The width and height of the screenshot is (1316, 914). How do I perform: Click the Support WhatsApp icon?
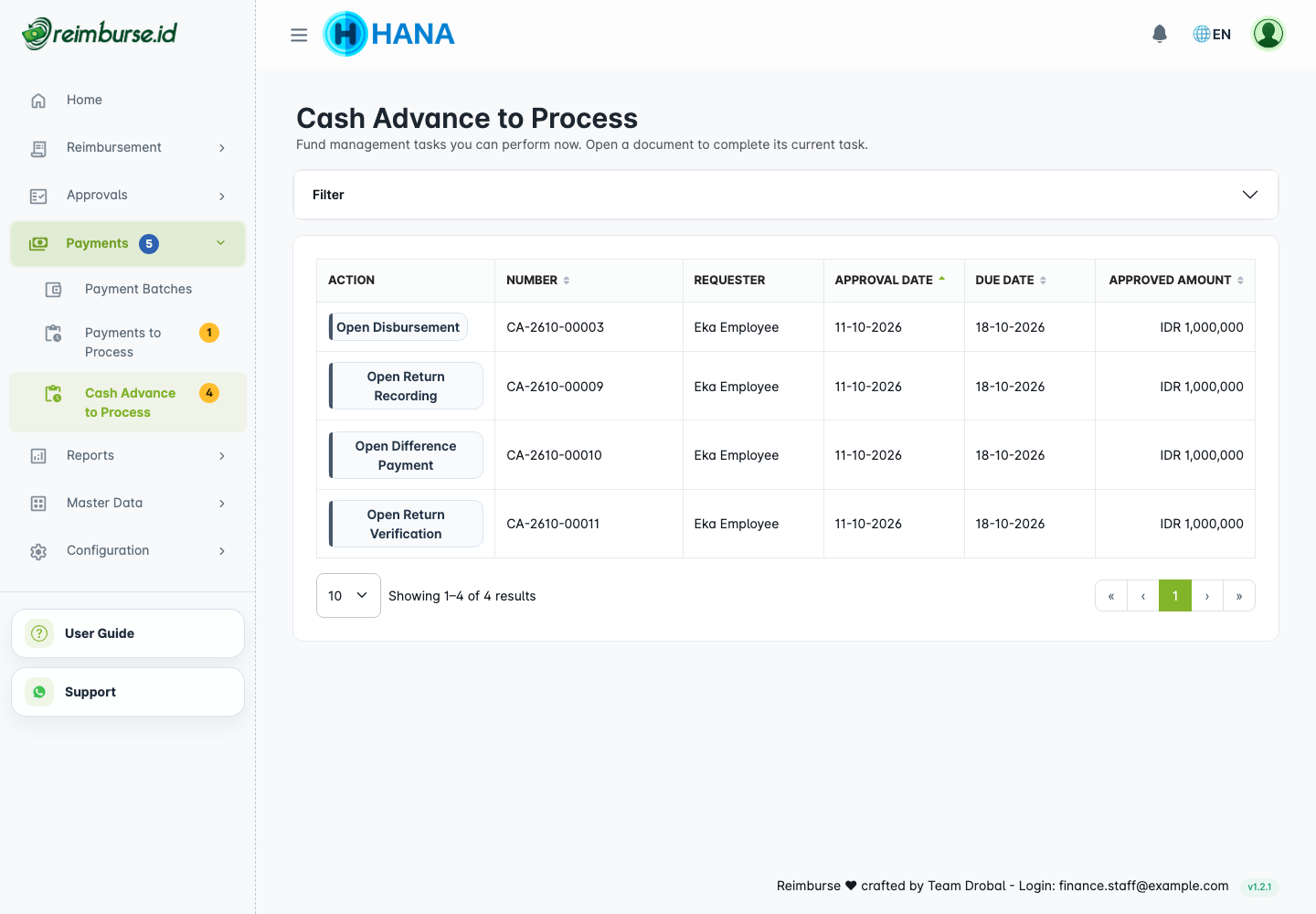pos(39,692)
